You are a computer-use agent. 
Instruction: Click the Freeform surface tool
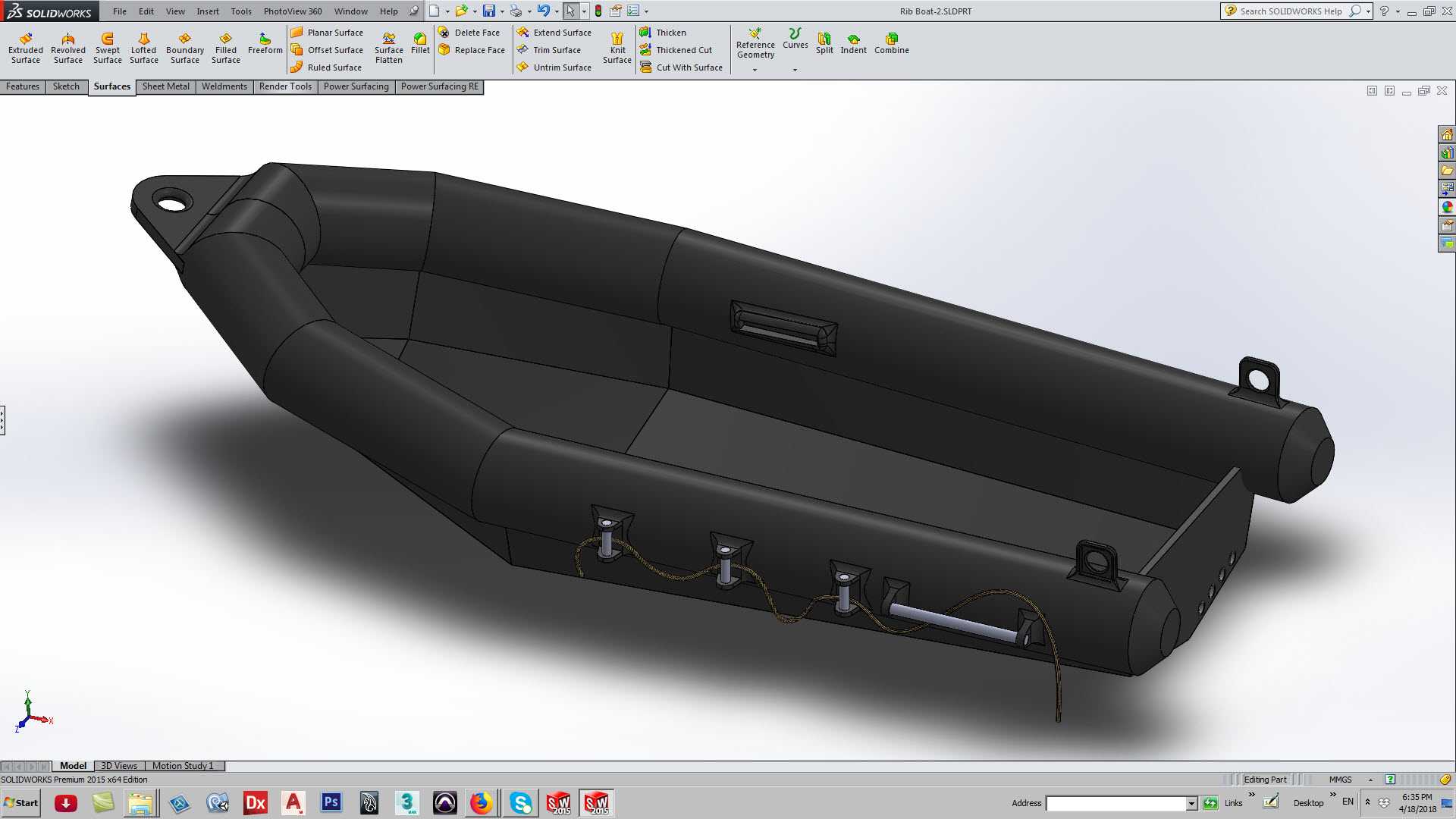click(x=265, y=43)
